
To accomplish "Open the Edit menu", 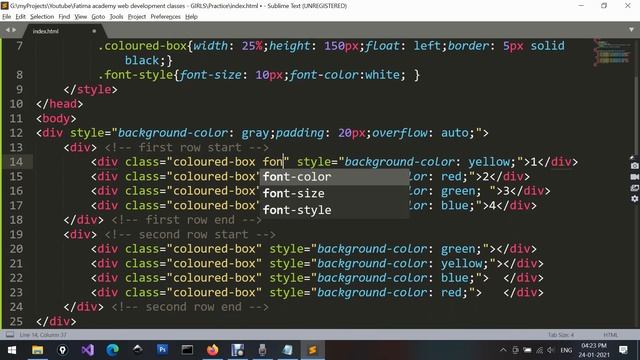I will (x=20, y=17).
